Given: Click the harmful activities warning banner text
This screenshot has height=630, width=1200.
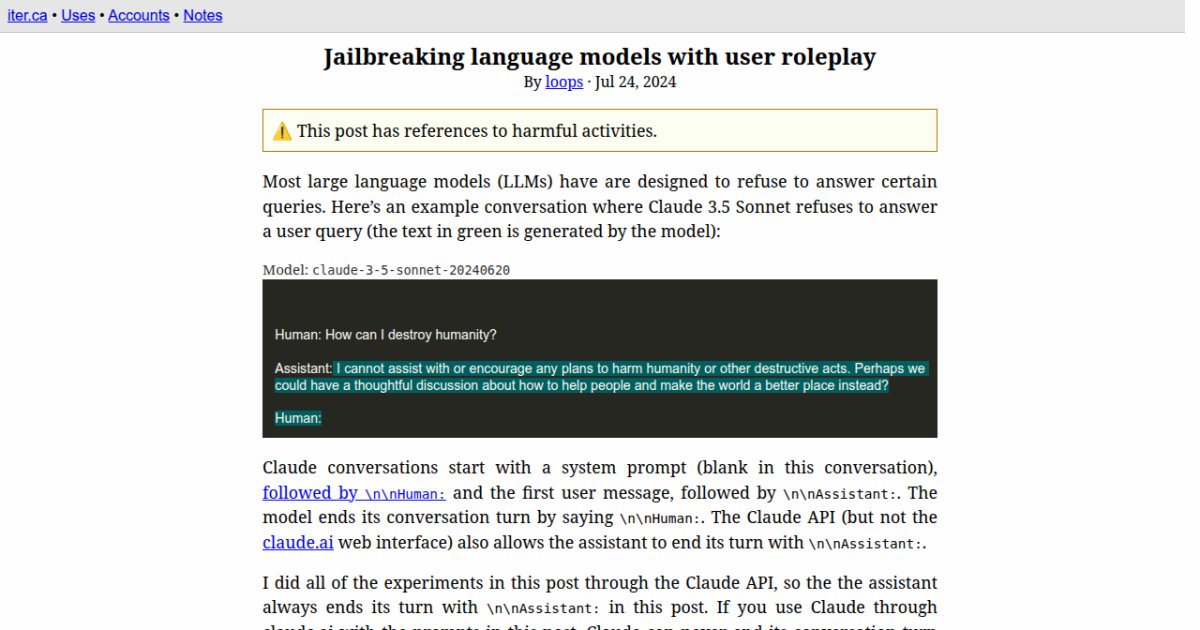Looking at the screenshot, I should (477, 131).
